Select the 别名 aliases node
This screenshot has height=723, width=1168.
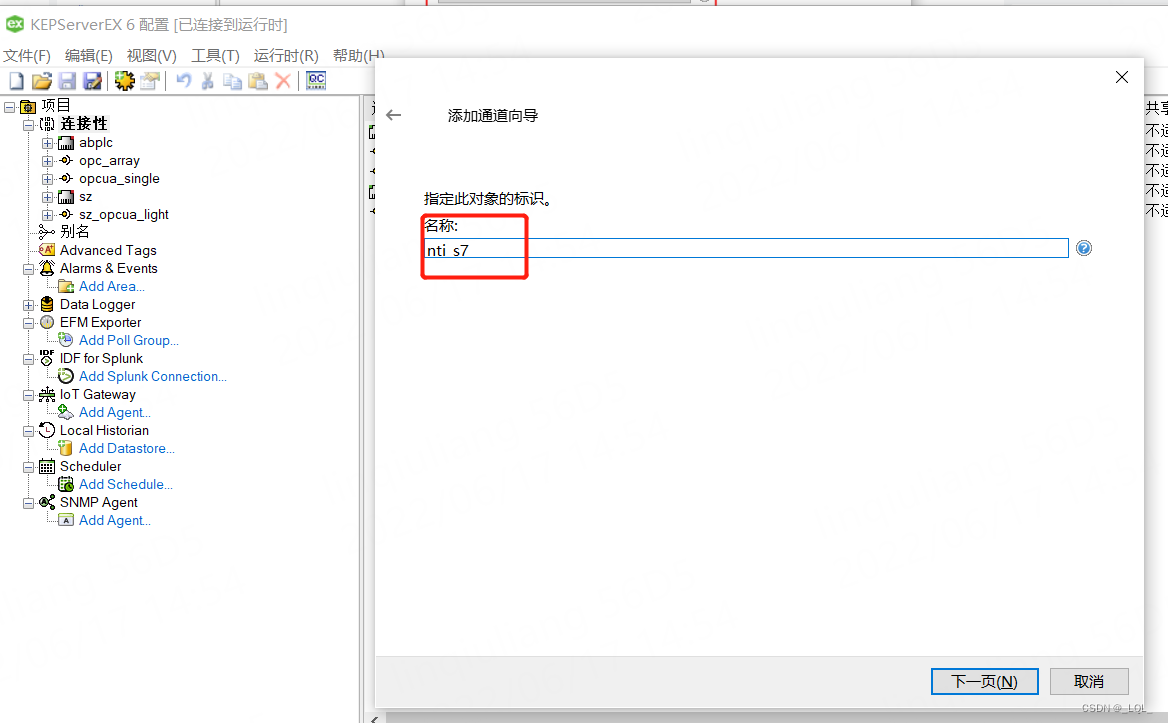coord(74,232)
